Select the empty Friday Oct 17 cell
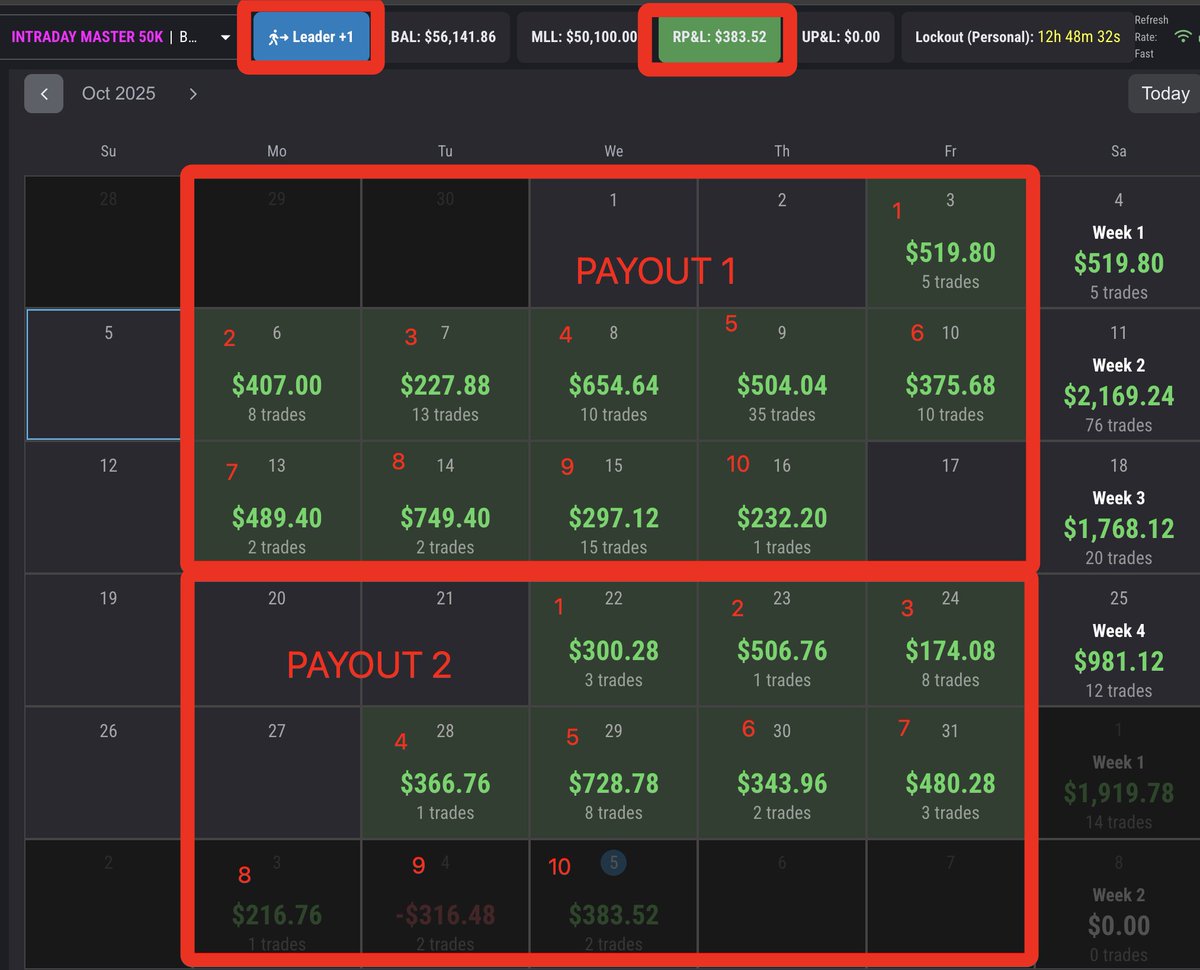Screen dimensions: 1200x970 (950, 507)
